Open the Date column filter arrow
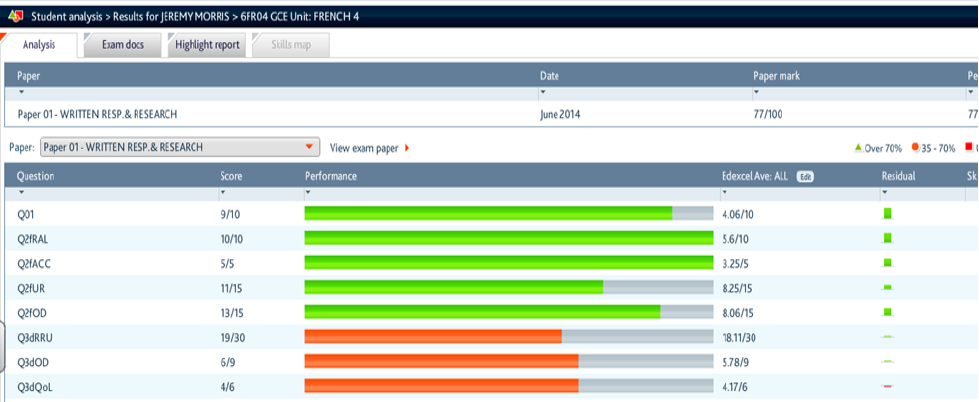The width and height of the screenshot is (979, 402). (x=544, y=92)
